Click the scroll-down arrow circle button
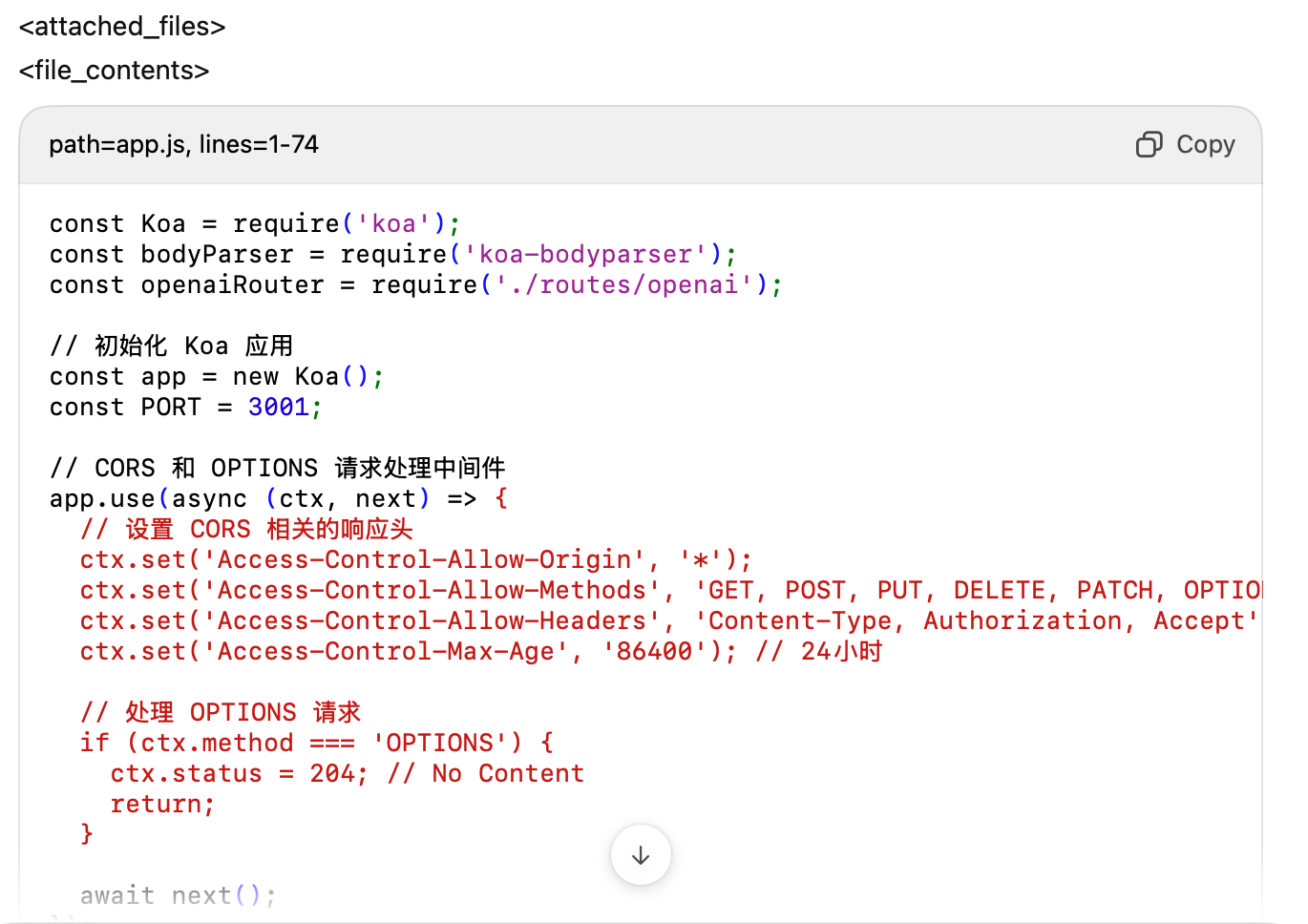1308x924 pixels. pos(640,855)
